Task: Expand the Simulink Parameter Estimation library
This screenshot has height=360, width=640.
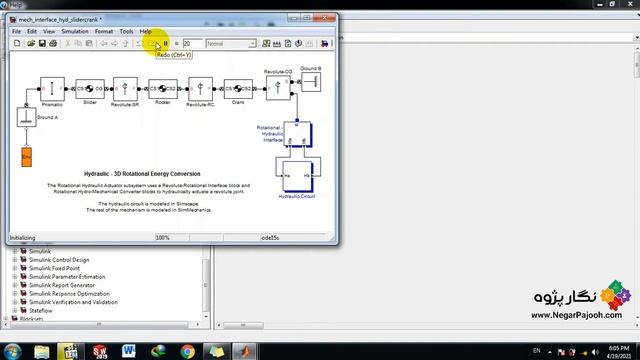Action: [15, 277]
